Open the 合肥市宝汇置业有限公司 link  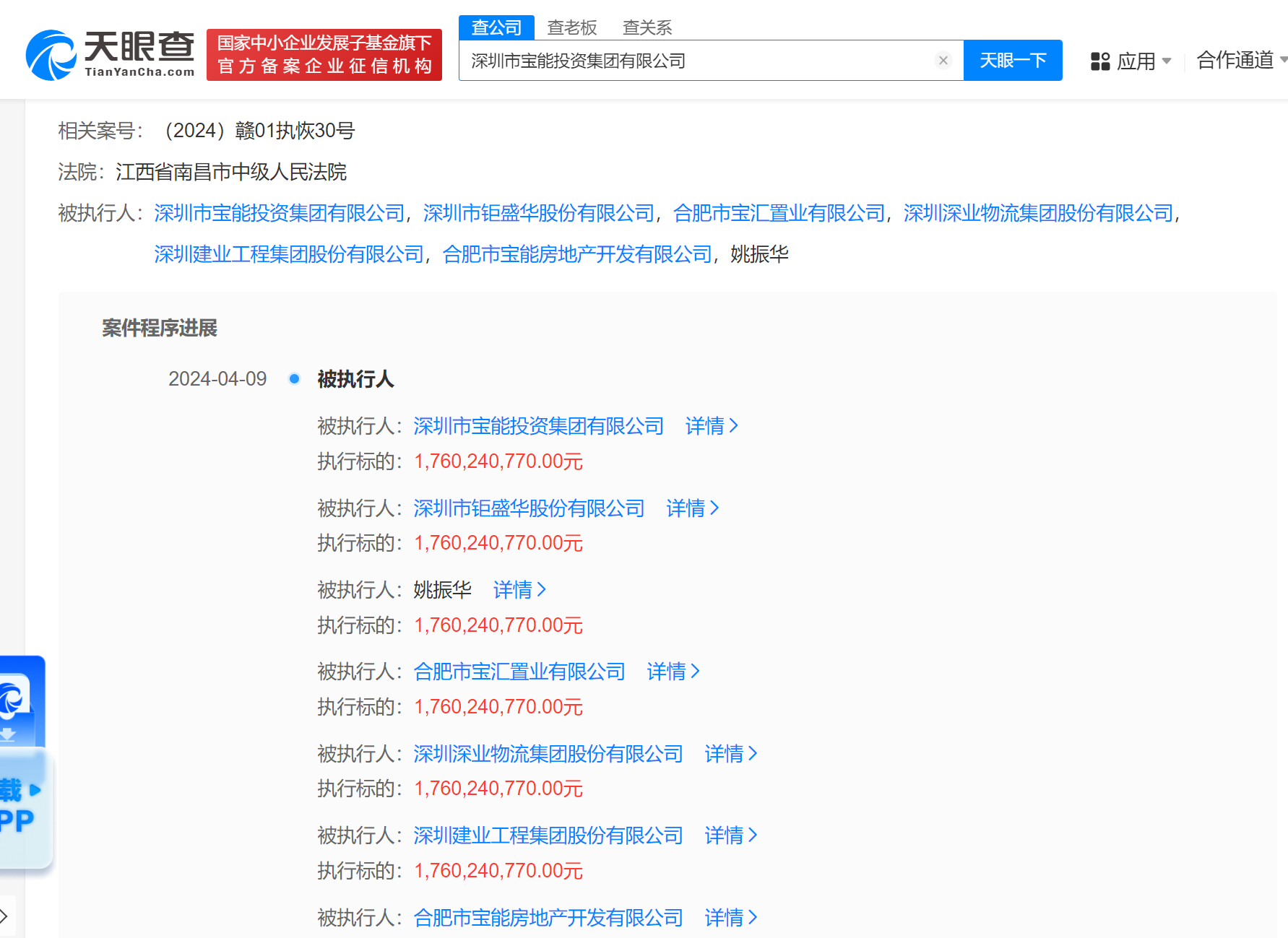[x=519, y=672]
